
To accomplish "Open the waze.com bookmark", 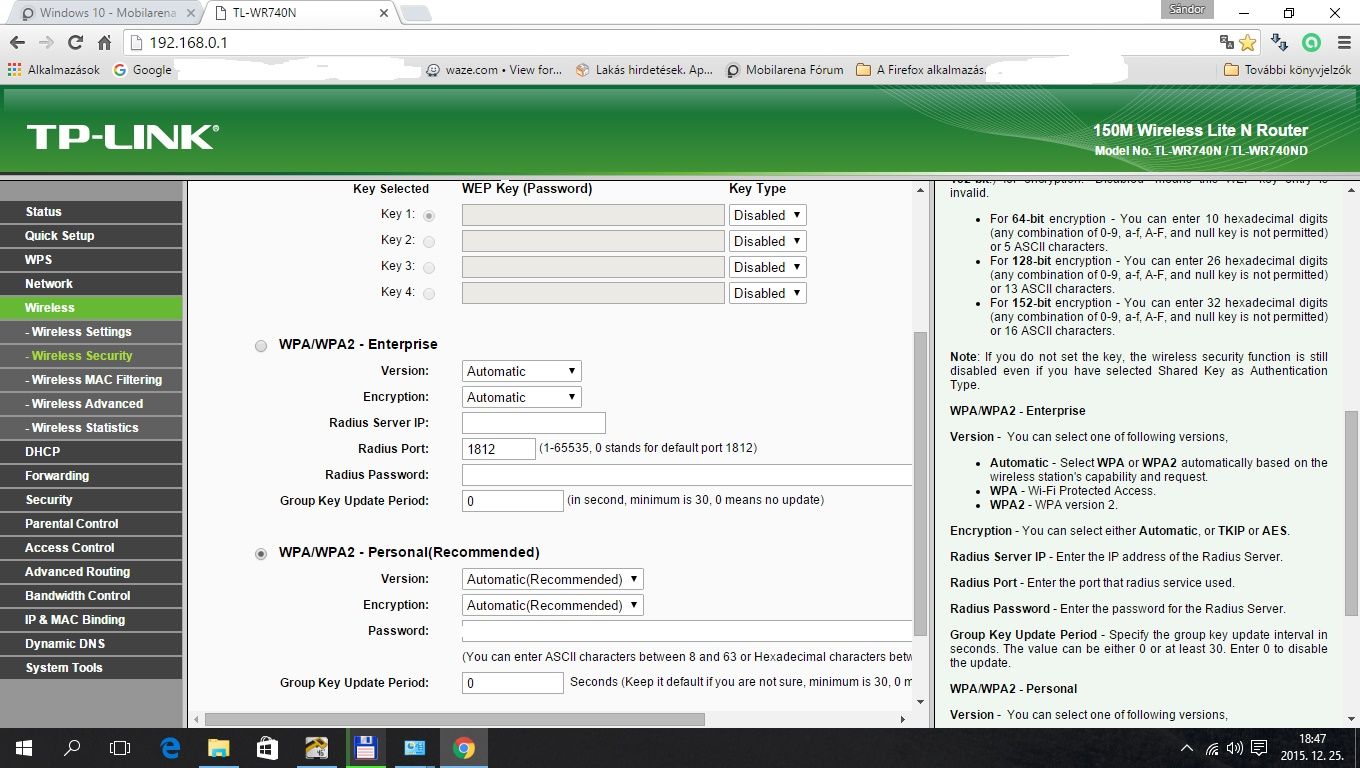I will pos(494,70).
